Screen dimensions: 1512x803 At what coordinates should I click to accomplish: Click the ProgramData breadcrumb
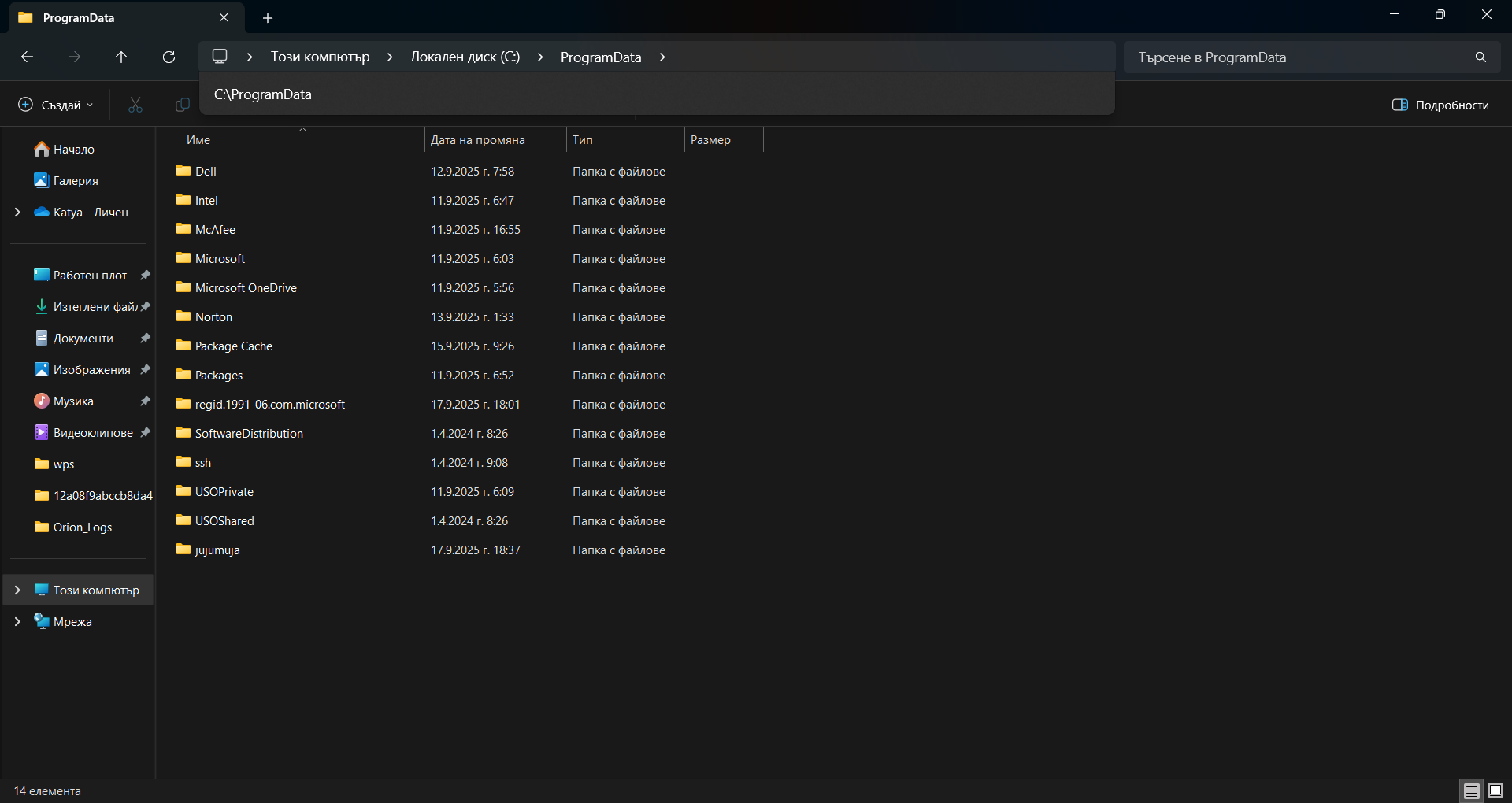(x=601, y=57)
